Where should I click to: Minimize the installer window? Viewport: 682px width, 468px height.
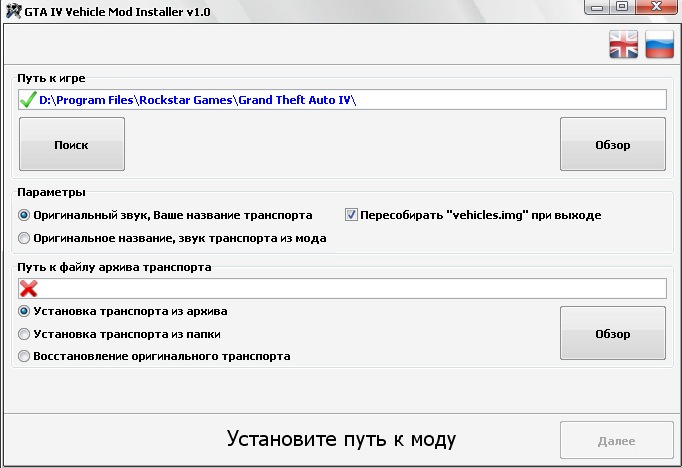597,7
